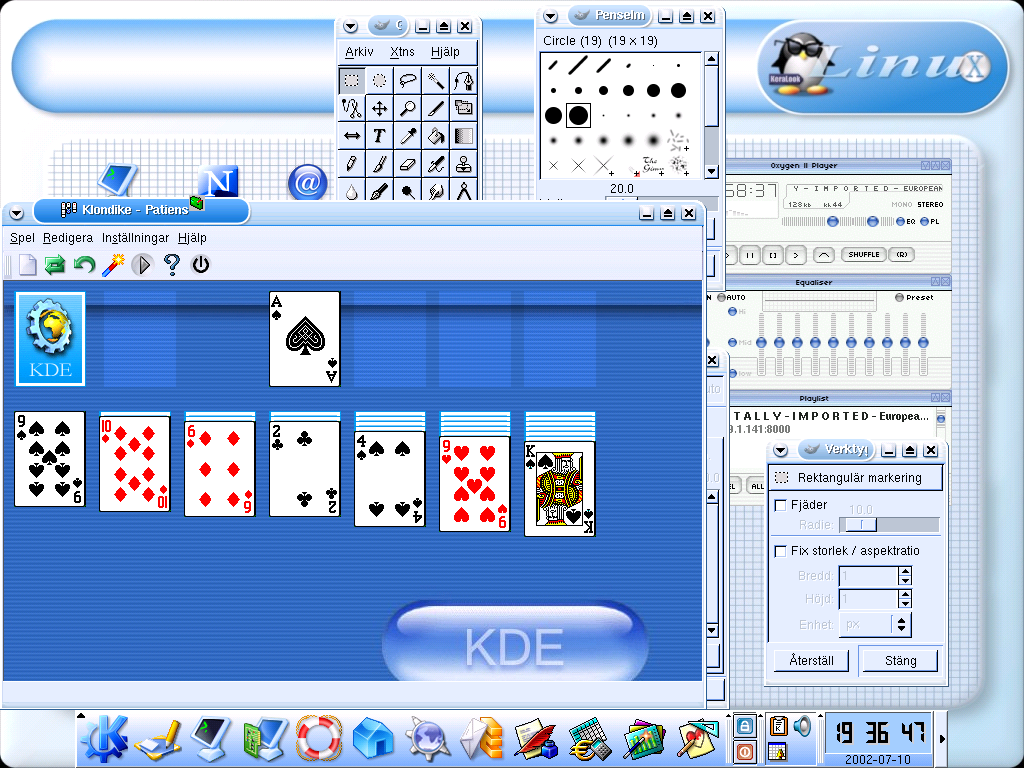Open the Inställningar menu in Klondike
Screen dimensions: 1024x768
point(135,238)
